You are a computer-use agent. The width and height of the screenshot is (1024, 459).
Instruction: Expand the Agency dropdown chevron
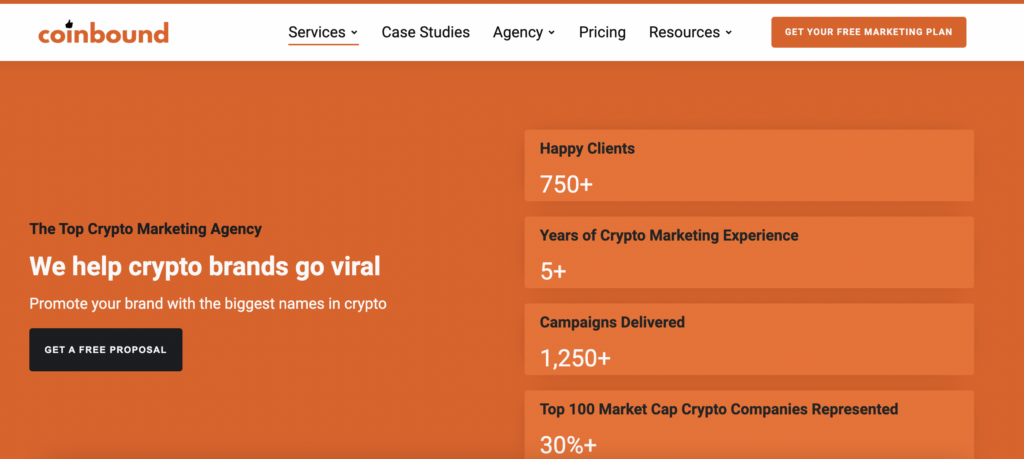pos(551,33)
